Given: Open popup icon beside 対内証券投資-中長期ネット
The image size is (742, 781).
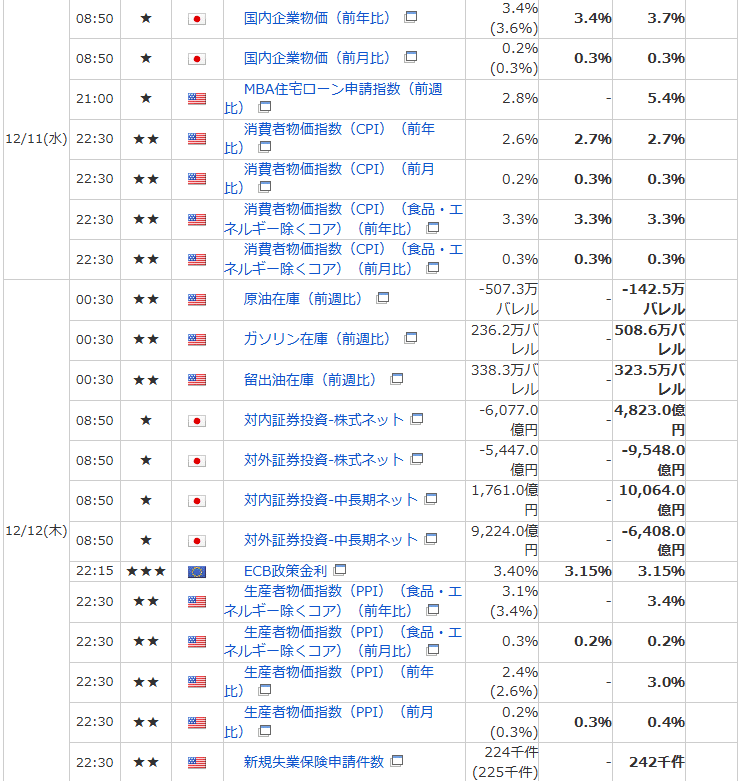Looking at the screenshot, I should [x=431, y=499].
